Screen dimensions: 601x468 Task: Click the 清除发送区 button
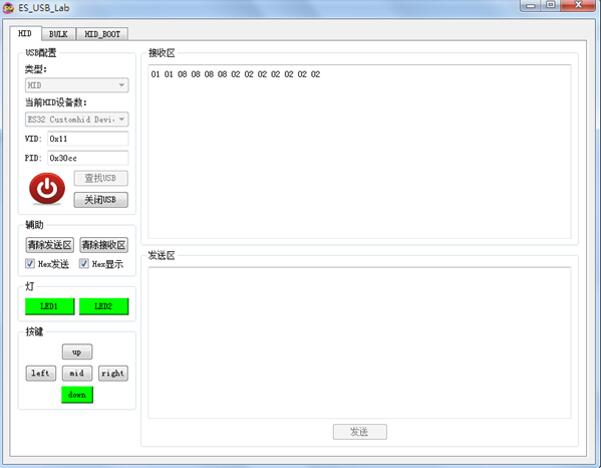(49, 245)
